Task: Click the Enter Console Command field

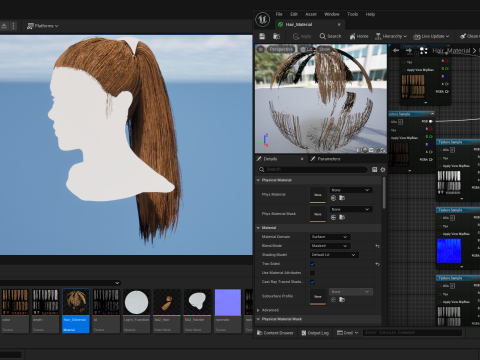Action: pyautogui.click(x=413, y=332)
